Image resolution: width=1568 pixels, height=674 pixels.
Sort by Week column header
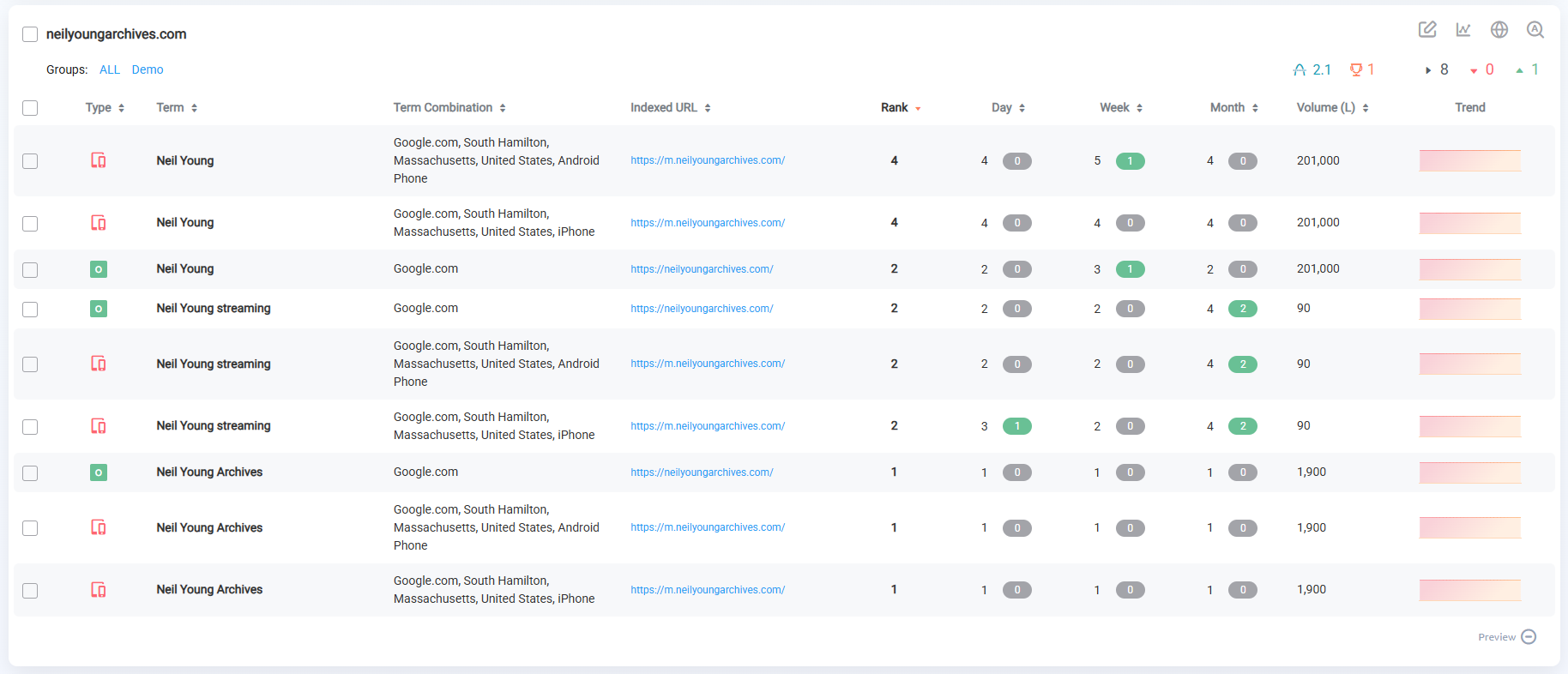1121,108
